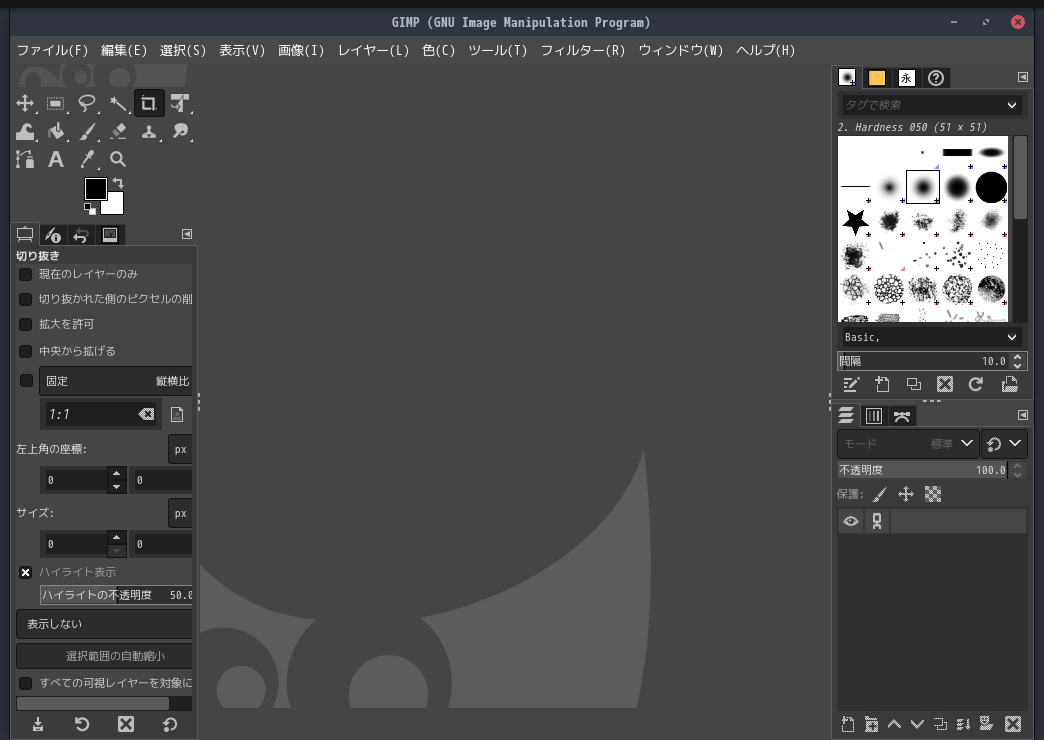Open the フィルター(R) menu
This screenshot has width=1044, height=740.
pyautogui.click(x=582, y=50)
